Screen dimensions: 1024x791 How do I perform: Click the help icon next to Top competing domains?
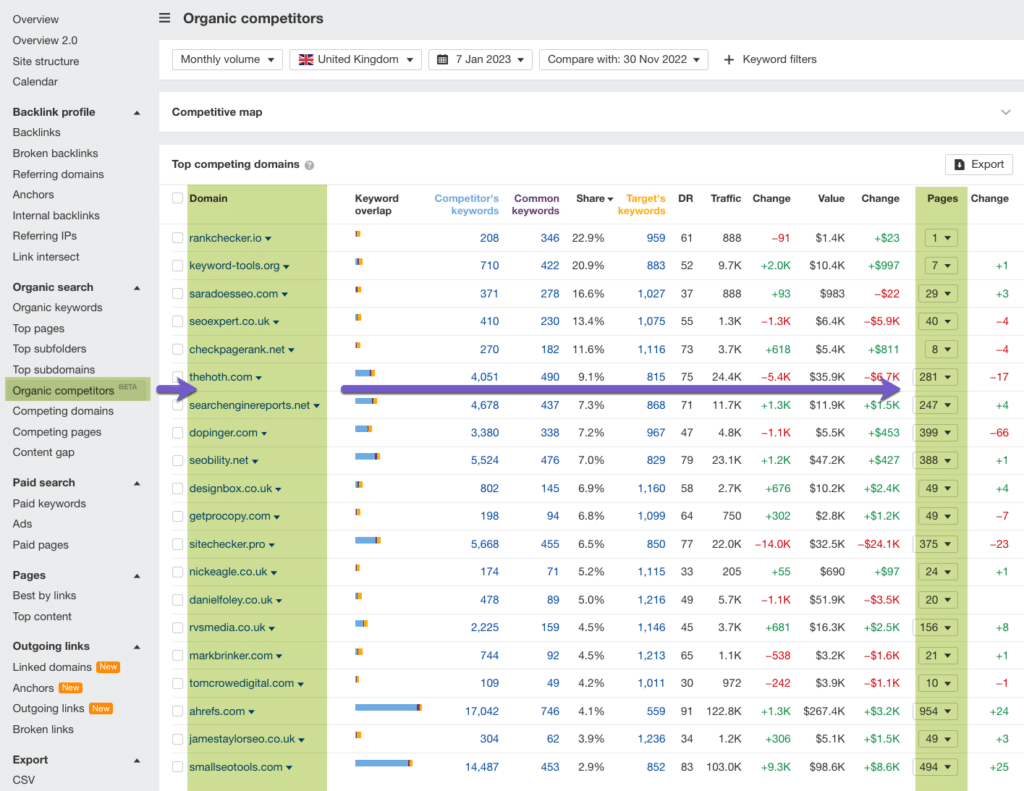point(309,165)
